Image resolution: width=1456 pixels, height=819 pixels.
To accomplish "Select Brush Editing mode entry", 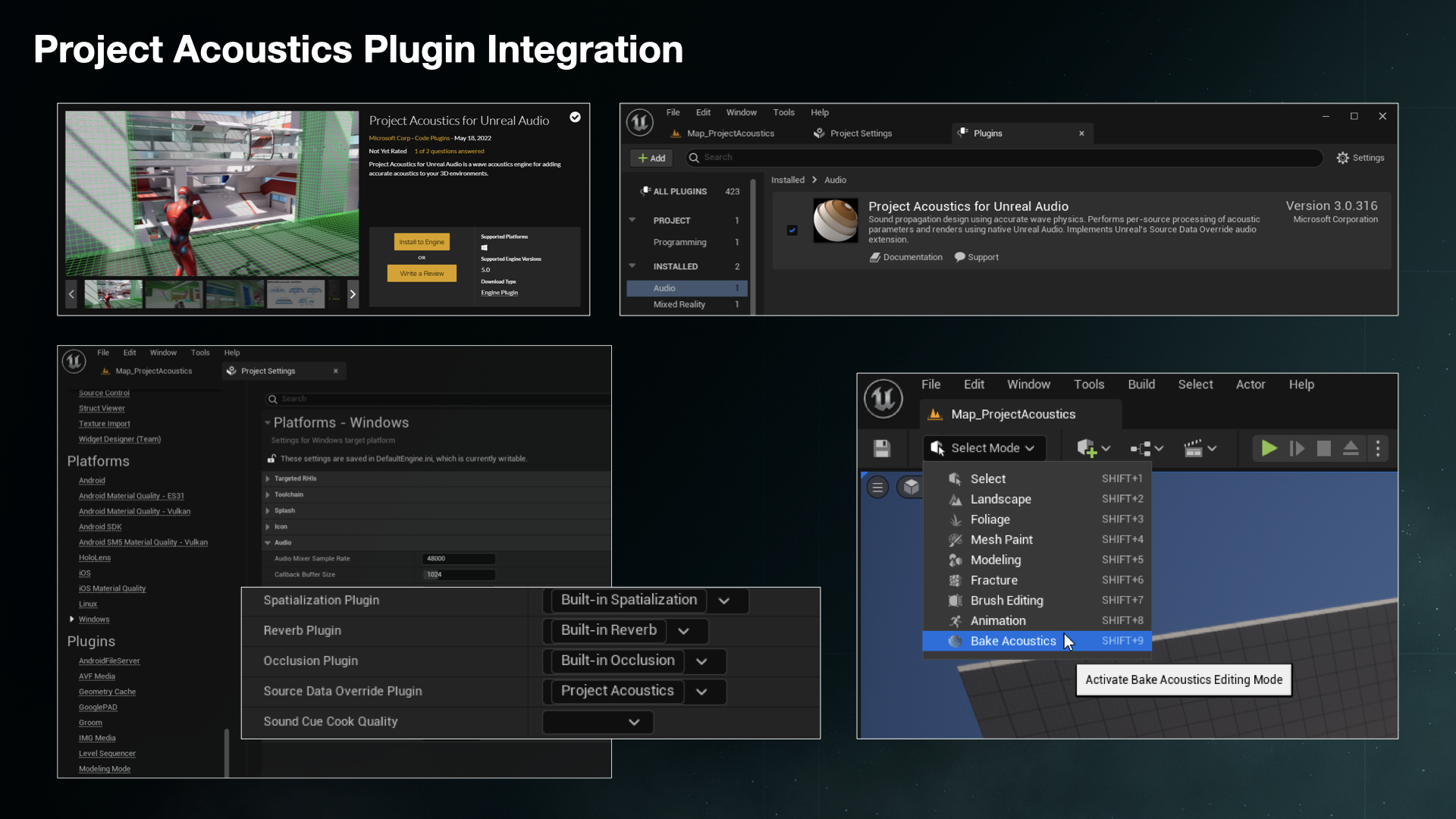I will (x=1037, y=601).
